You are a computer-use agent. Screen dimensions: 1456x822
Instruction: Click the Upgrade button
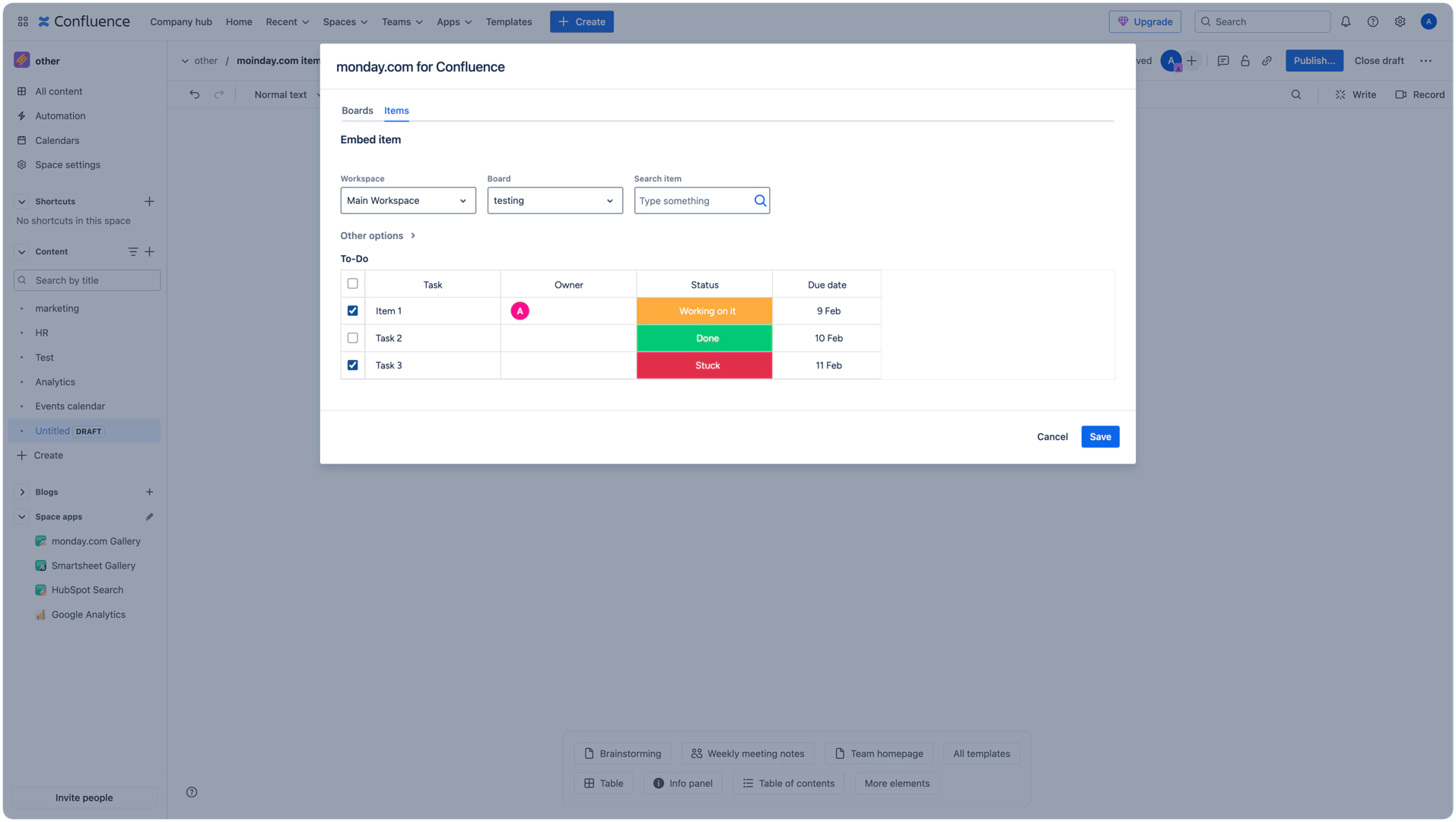click(x=1145, y=21)
